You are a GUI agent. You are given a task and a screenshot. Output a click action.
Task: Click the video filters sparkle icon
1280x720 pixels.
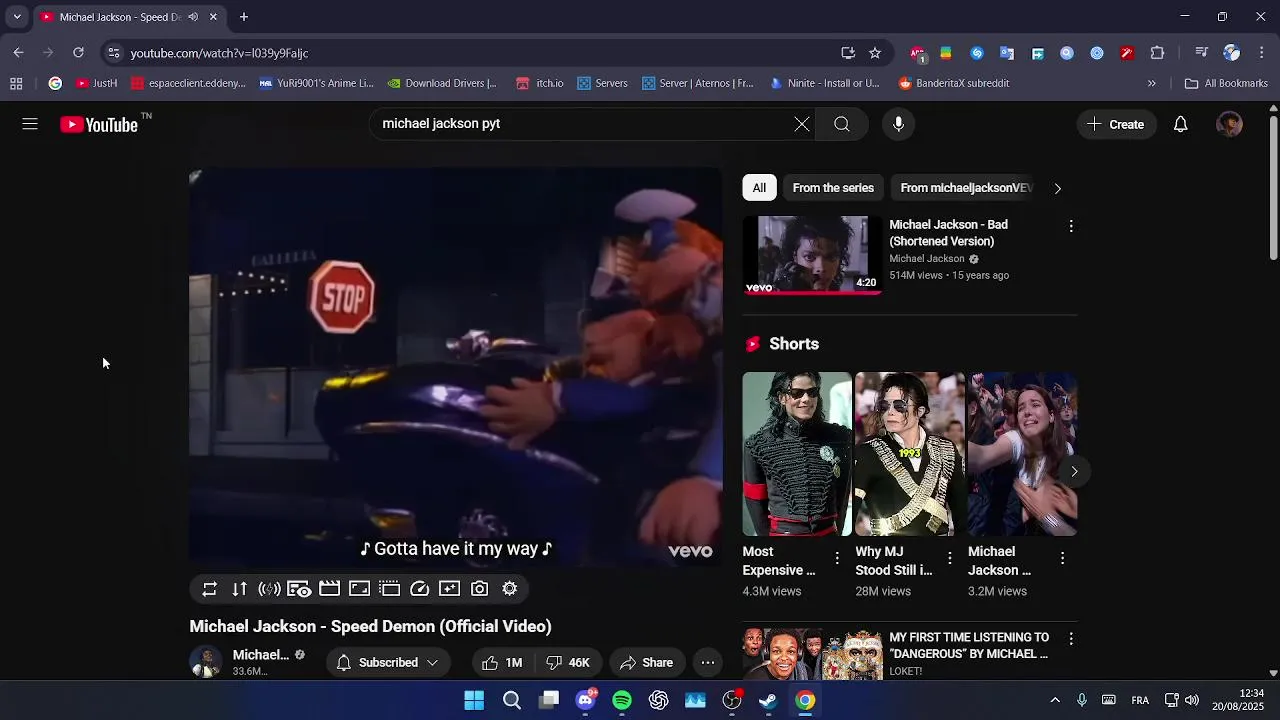click(x=450, y=589)
